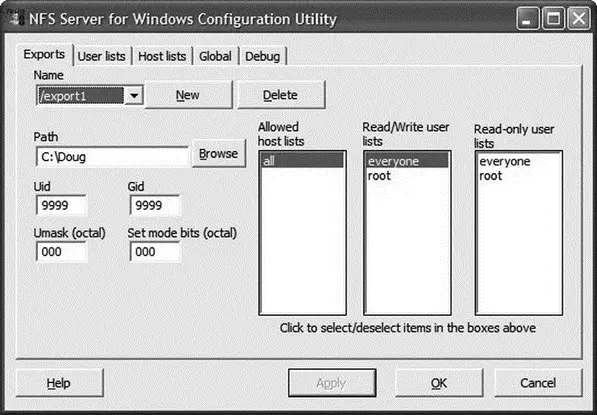This screenshot has width=597, height=415.
Task: Click the Uid field with 9999
Action: pos(61,206)
